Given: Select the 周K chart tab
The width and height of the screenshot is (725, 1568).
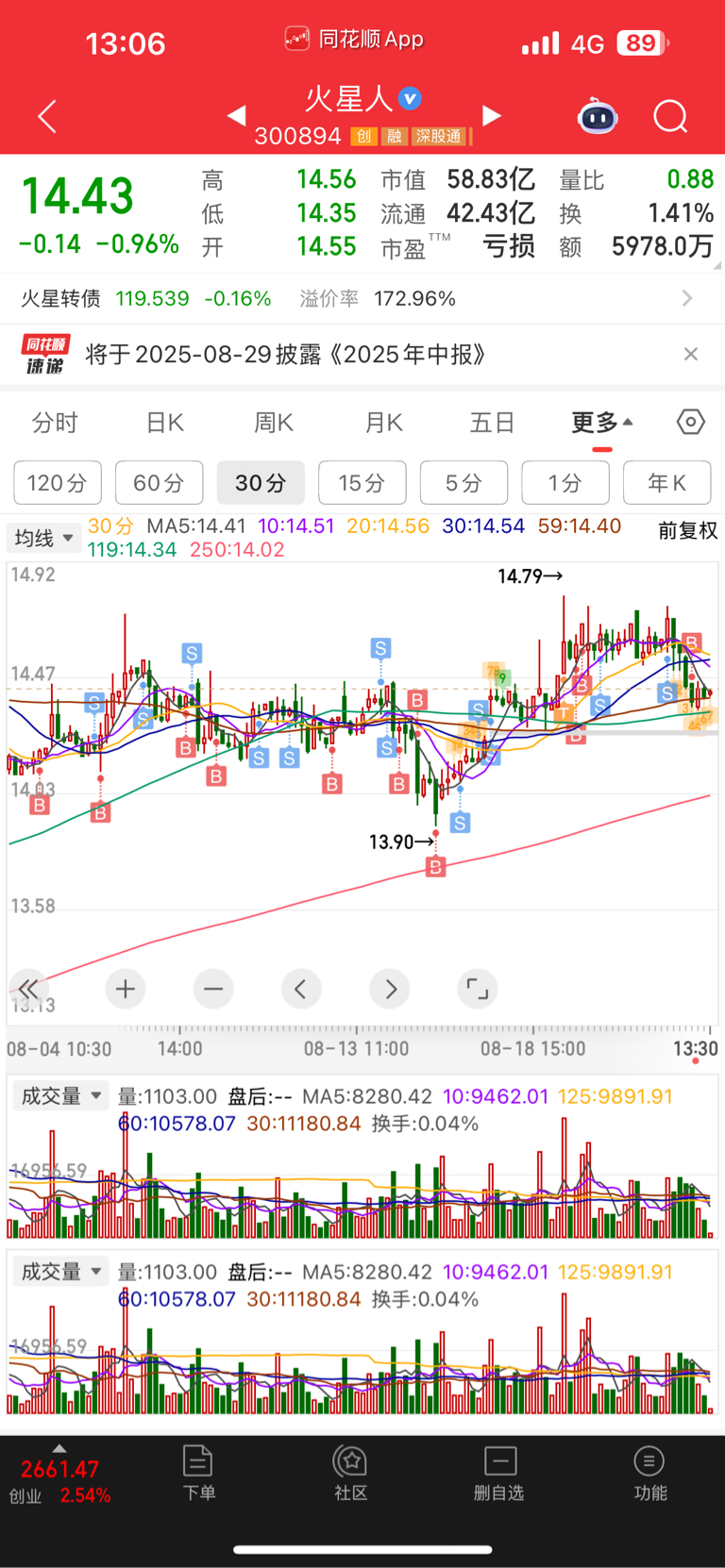Looking at the screenshot, I should pyautogui.click(x=274, y=423).
